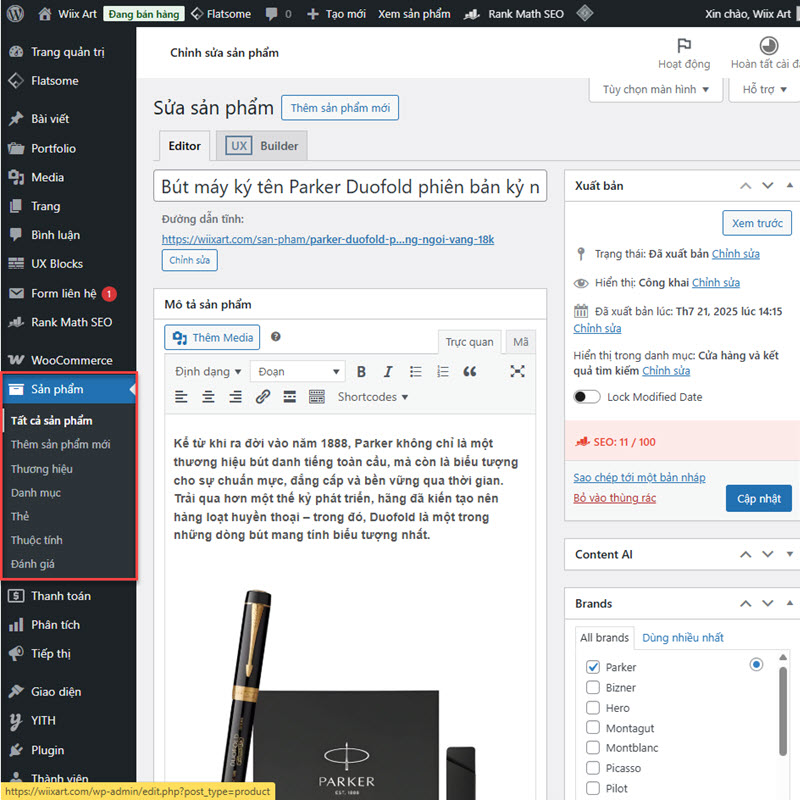
Task: Toggle Lock Modified Date switch
Action: click(x=587, y=397)
